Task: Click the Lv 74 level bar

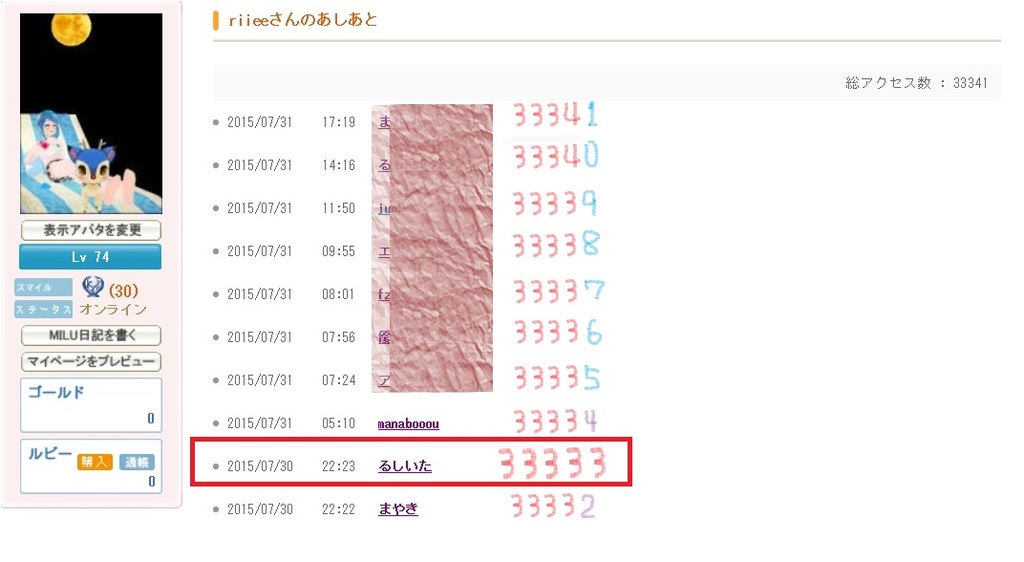Action: [x=91, y=257]
